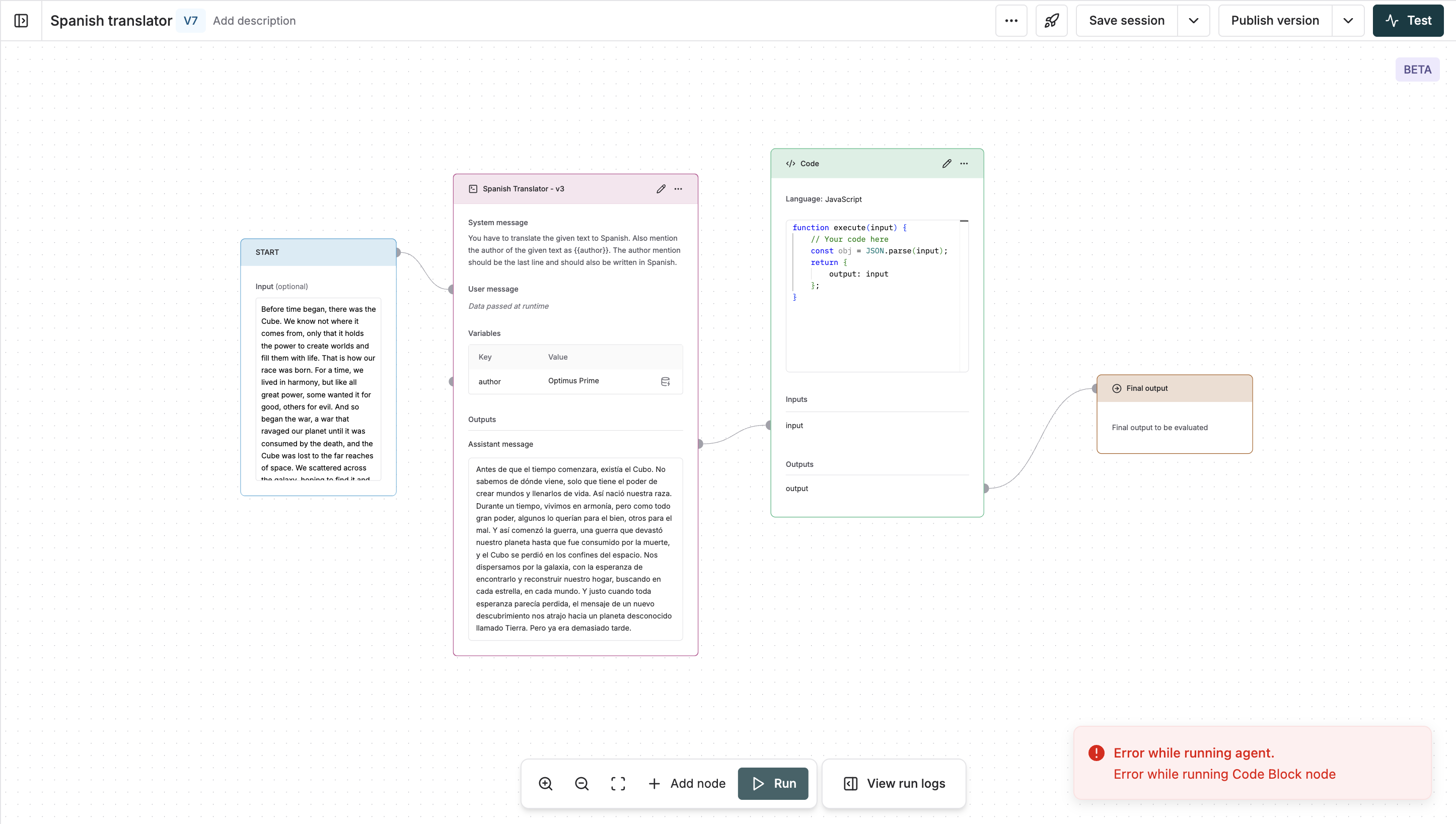Image resolution: width=1456 pixels, height=824 pixels.
Task: Edit the Code node with pencil icon
Action: point(947,164)
